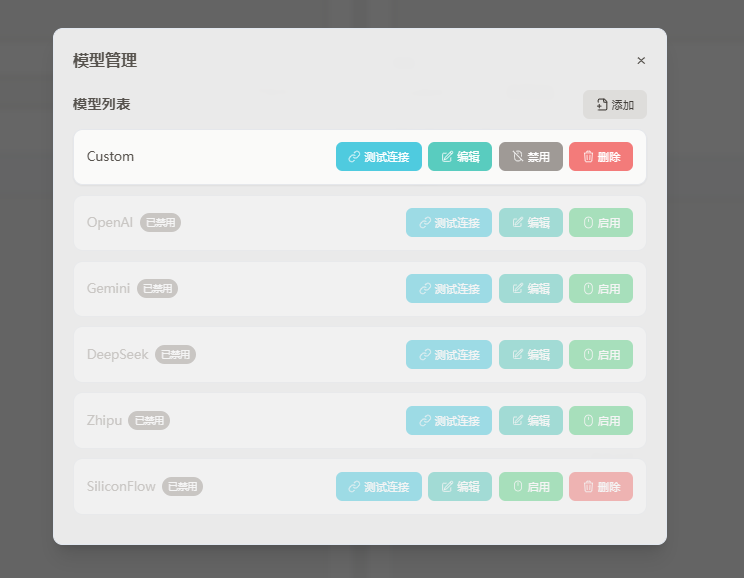Enable the SiliconFlow model

coord(530,486)
